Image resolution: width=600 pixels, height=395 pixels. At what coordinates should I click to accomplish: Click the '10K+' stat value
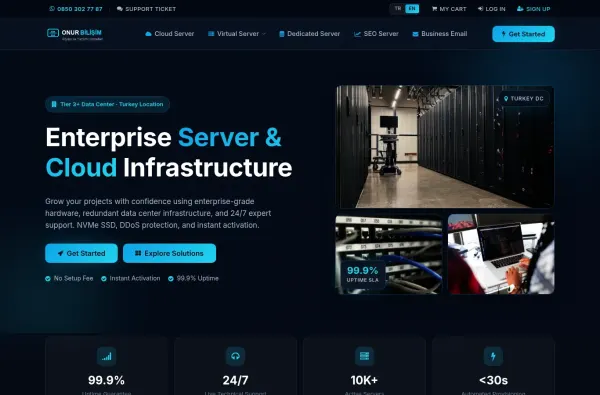pyautogui.click(x=364, y=380)
